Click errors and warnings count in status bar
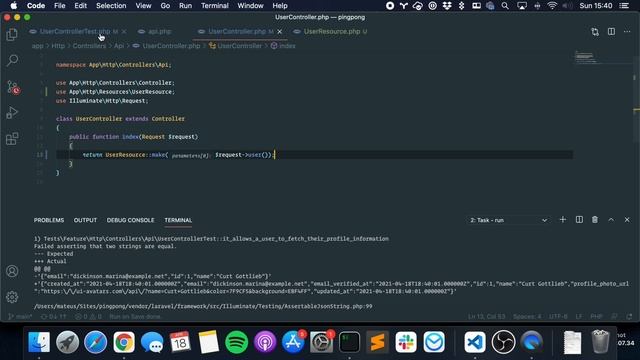 coord(88,316)
